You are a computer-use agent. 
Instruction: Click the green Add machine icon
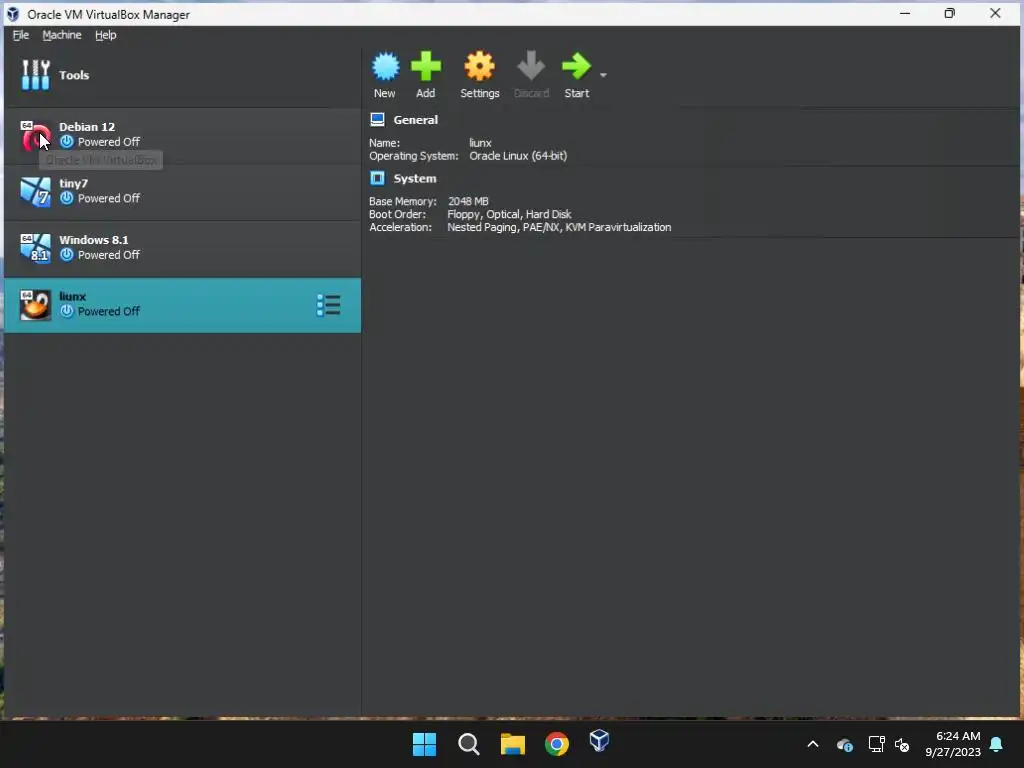426,66
